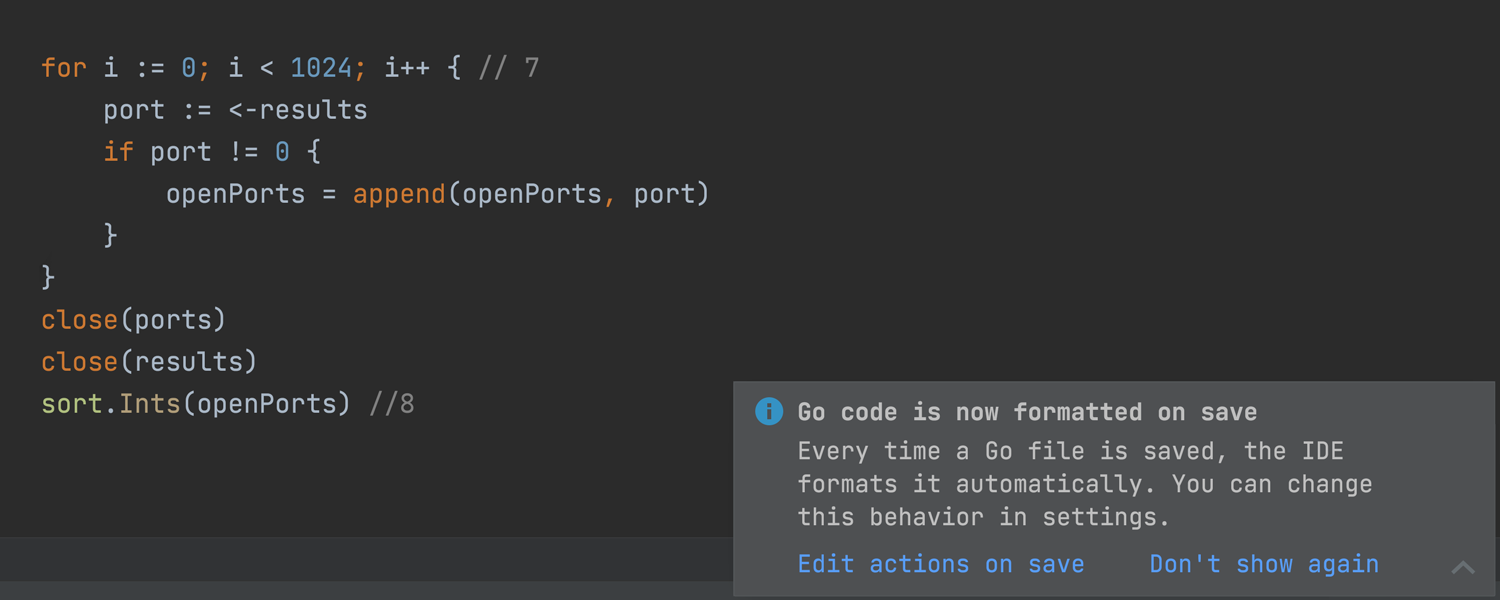
Task: Click the "sort" package name
Action: (x=72, y=404)
